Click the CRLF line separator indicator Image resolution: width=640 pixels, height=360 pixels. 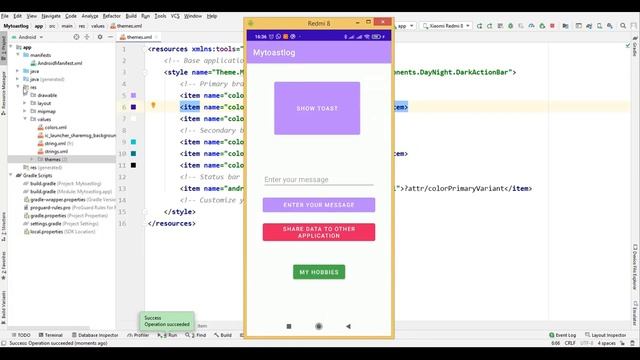tap(570, 343)
